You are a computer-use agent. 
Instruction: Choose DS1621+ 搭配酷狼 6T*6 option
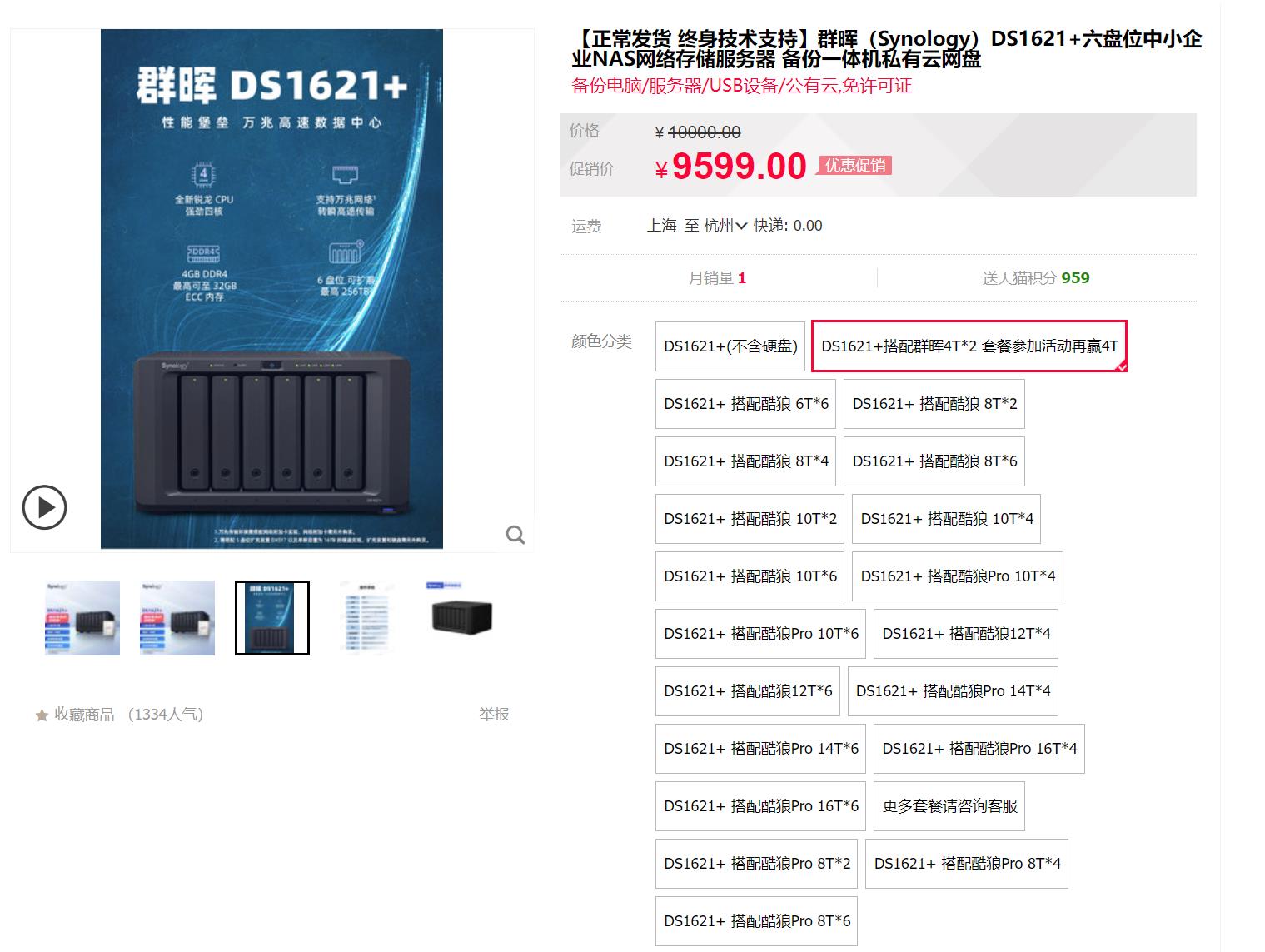pyautogui.click(x=746, y=404)
